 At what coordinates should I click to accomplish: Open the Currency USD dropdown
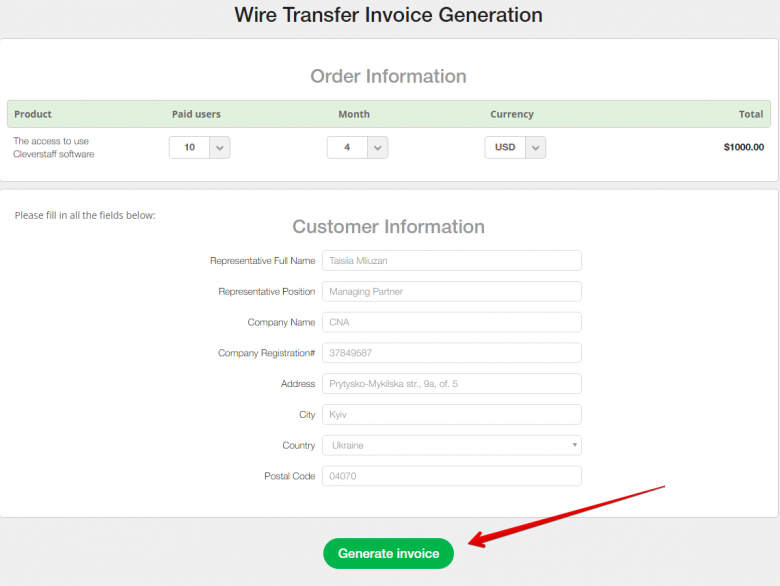pyautogui.click(x=515, y=147)
